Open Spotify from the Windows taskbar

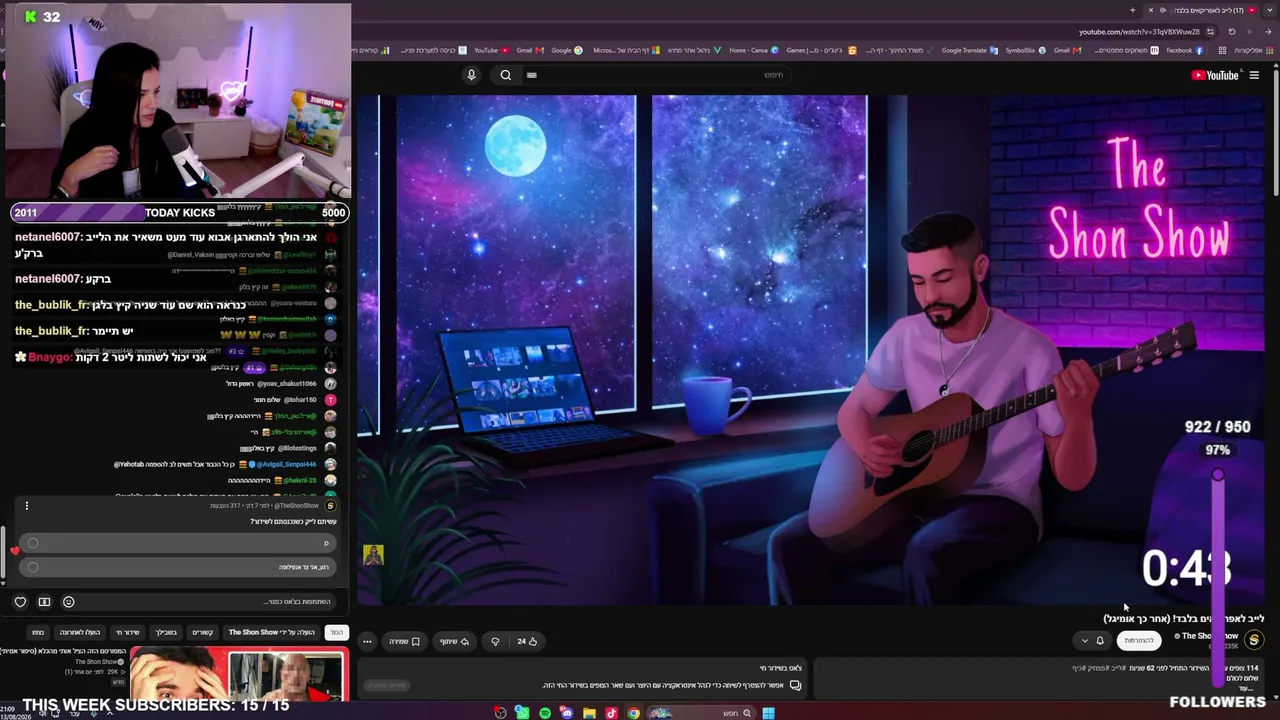tap(544, 713)
